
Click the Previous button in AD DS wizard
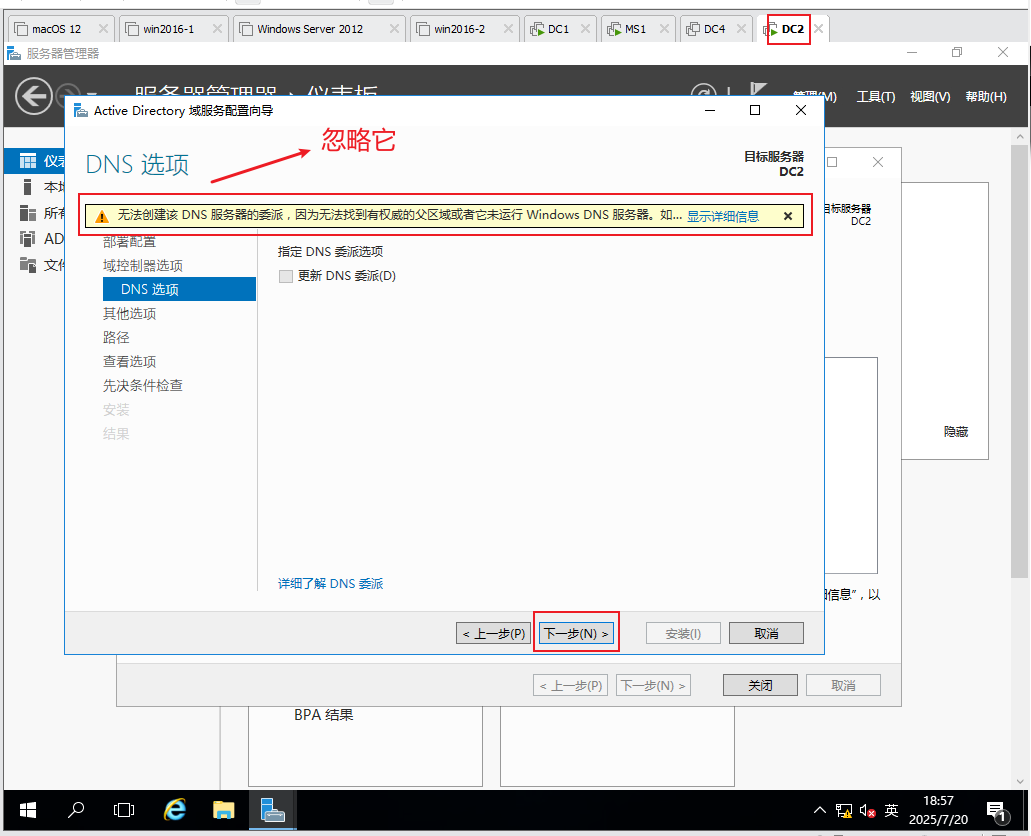point(494,633)
